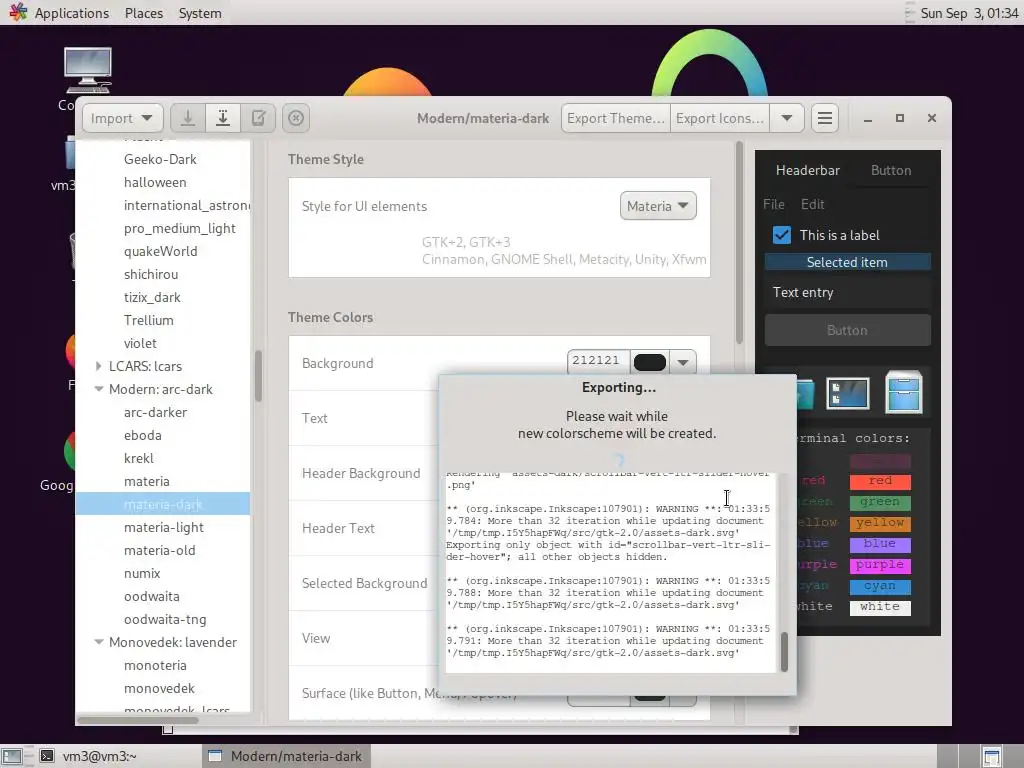Click Edit in preview menubar
1024x768 pixels.
point(812,204)
